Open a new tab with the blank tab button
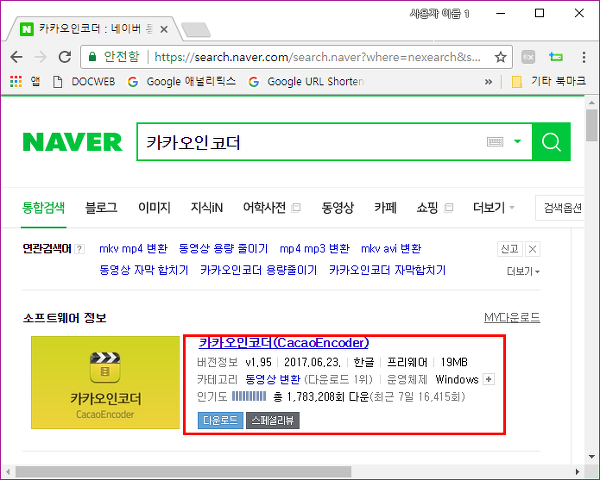The image size is (600, 480). click(196, 30)
